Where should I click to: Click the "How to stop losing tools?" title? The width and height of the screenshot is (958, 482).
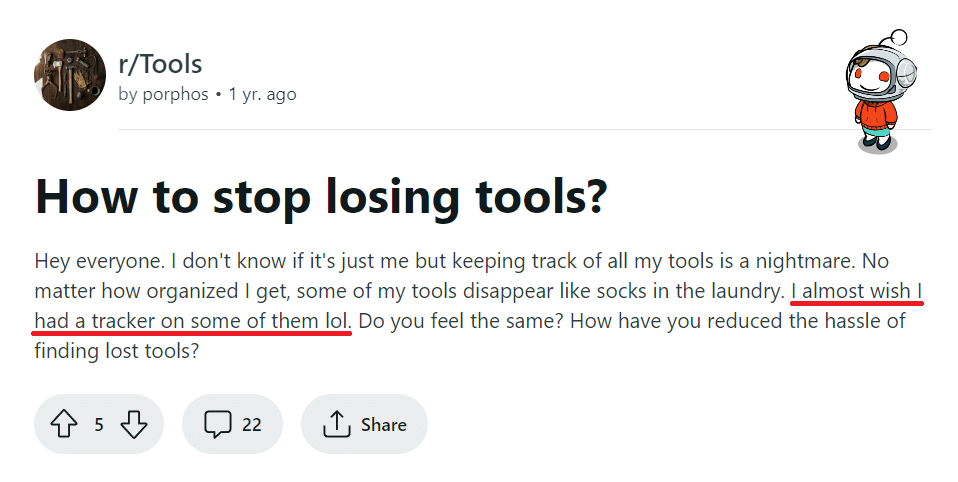[x=321, y=197]
